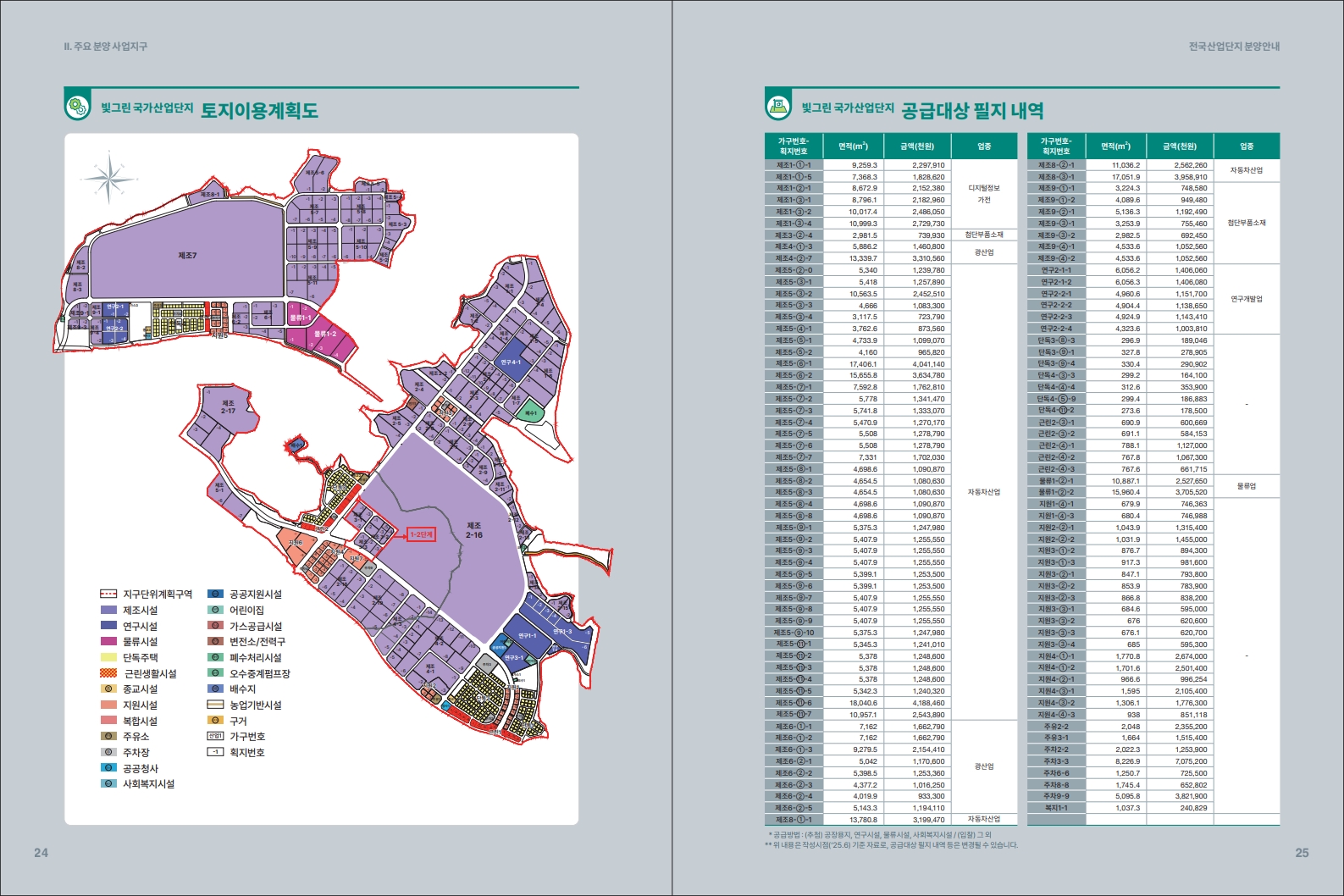Click the 공공청사 legend icon
The width and height of the screenshot is (1344, 896).
pos(108,768)
